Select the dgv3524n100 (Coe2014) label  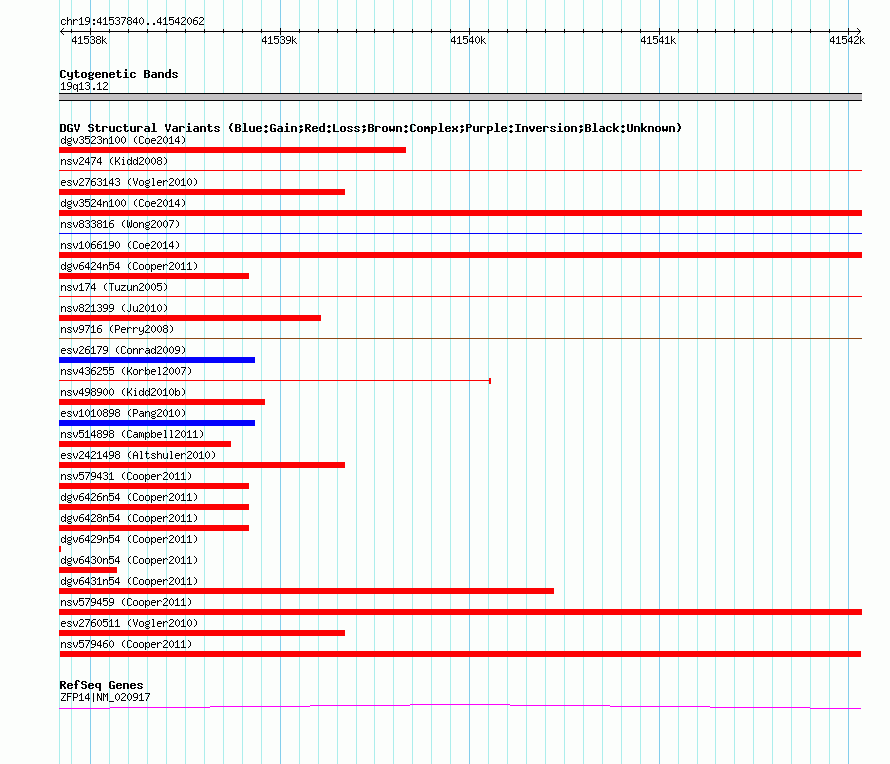coord(123,203)
